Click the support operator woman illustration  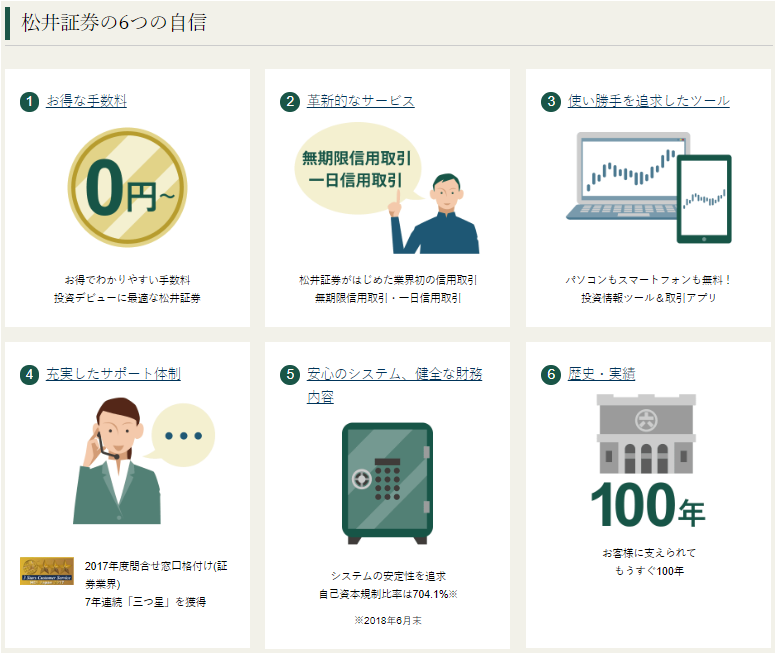tap(117, 461)
